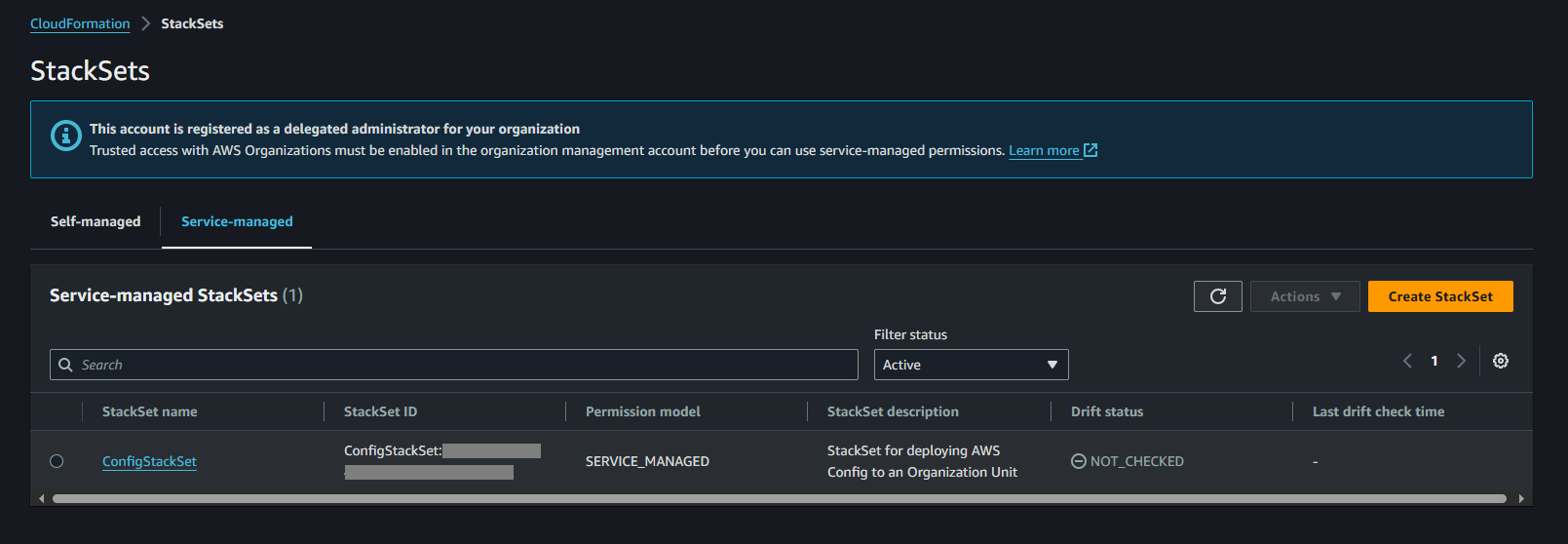Select the Service-managed tab
This screenshot has height=544, width=1568.
click(237, 221)
